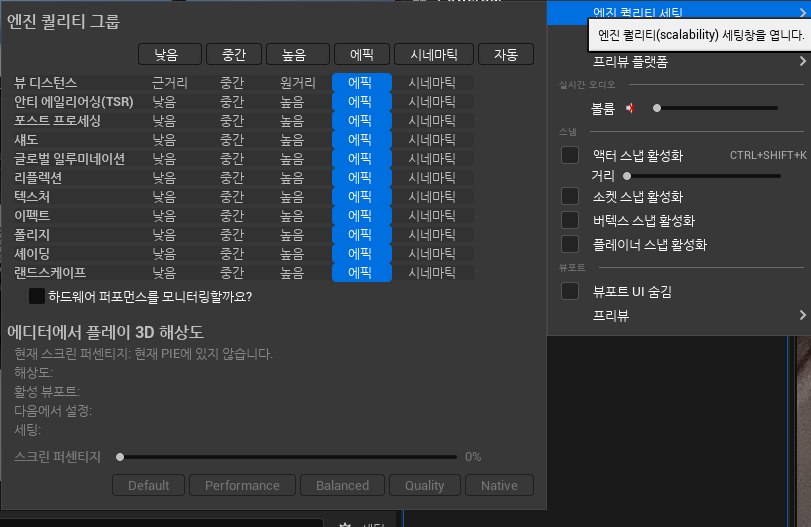Set 섀도 to 낮음
Image resolution: width=811 pixels, height=527 pixels.
[164, 140]
